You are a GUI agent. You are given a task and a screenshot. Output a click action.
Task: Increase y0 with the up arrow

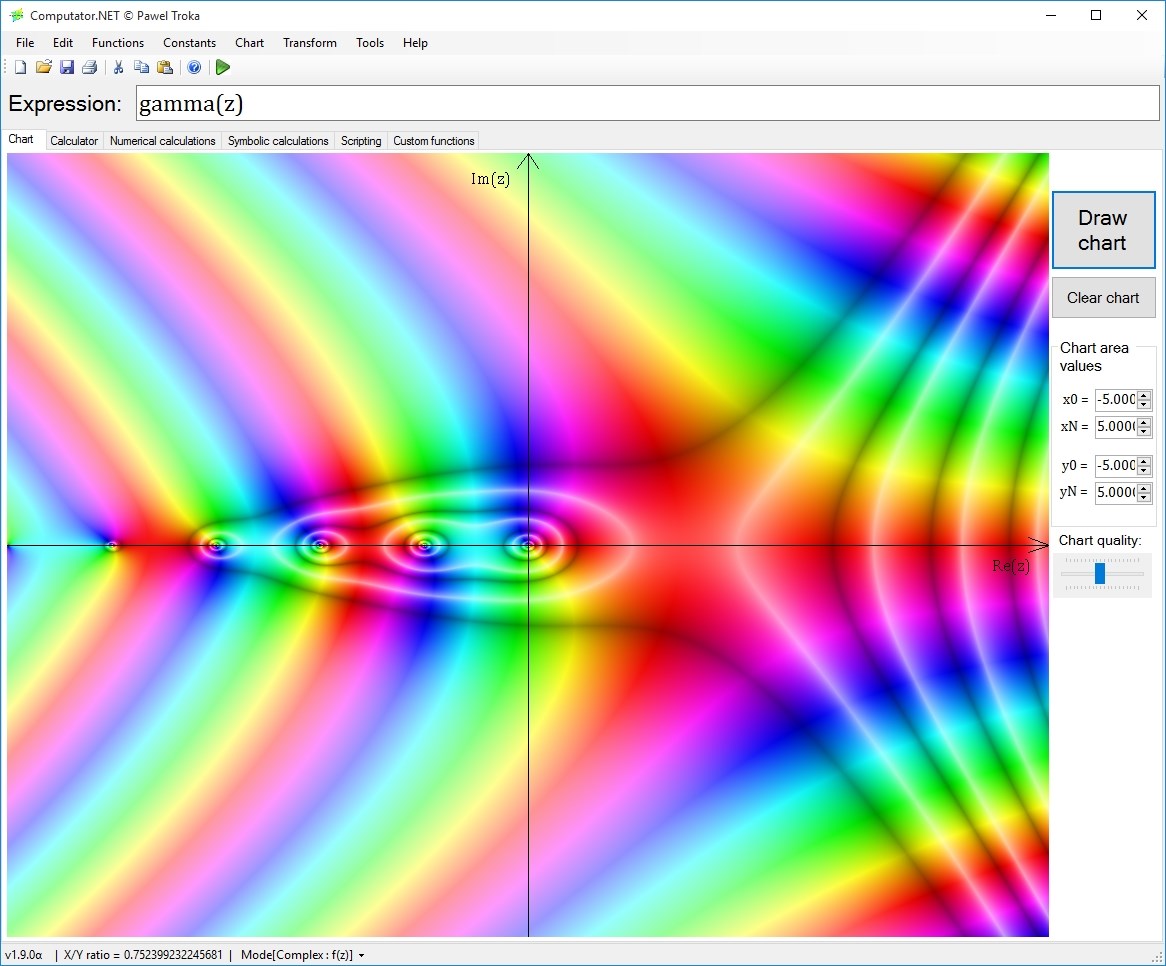[1144, 461]
